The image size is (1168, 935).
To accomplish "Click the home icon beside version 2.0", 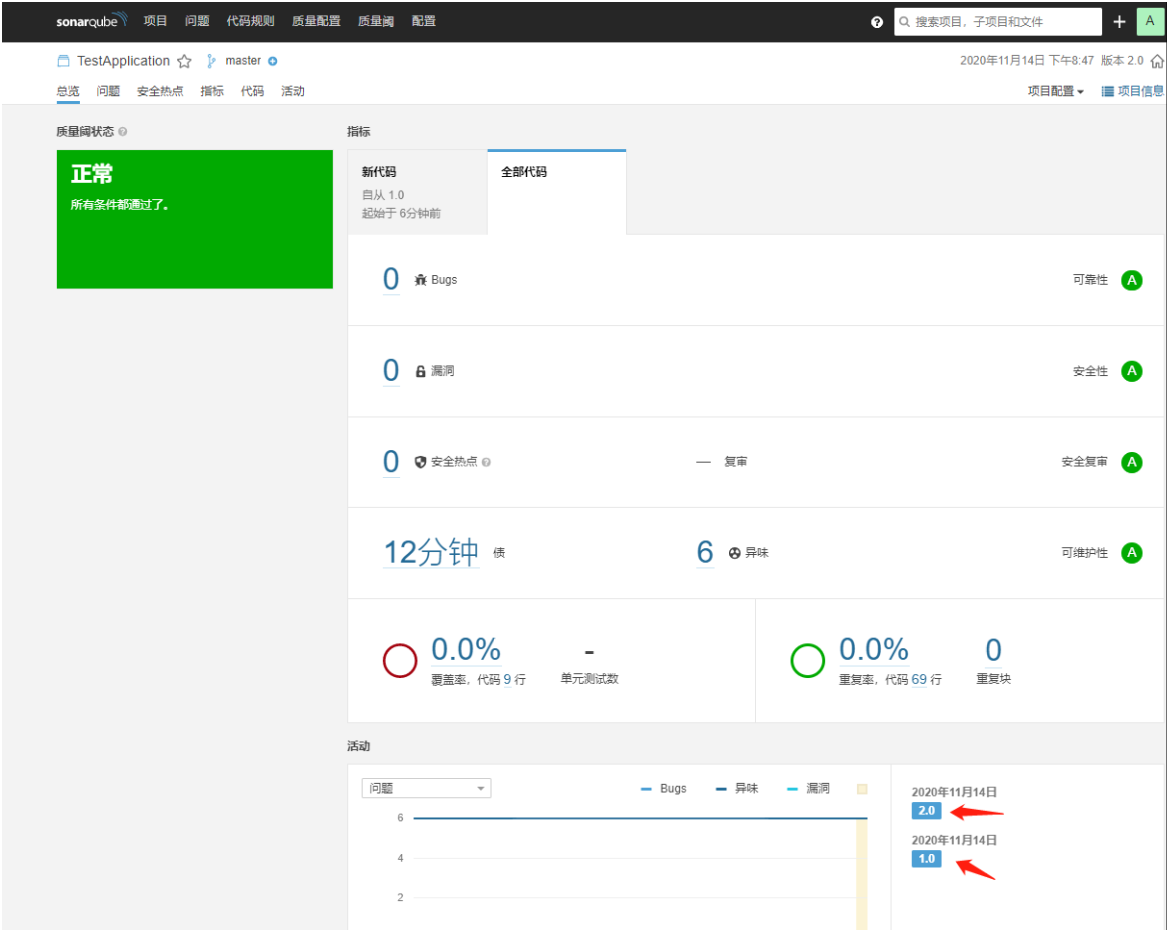I will click(x=1158, y=61).
